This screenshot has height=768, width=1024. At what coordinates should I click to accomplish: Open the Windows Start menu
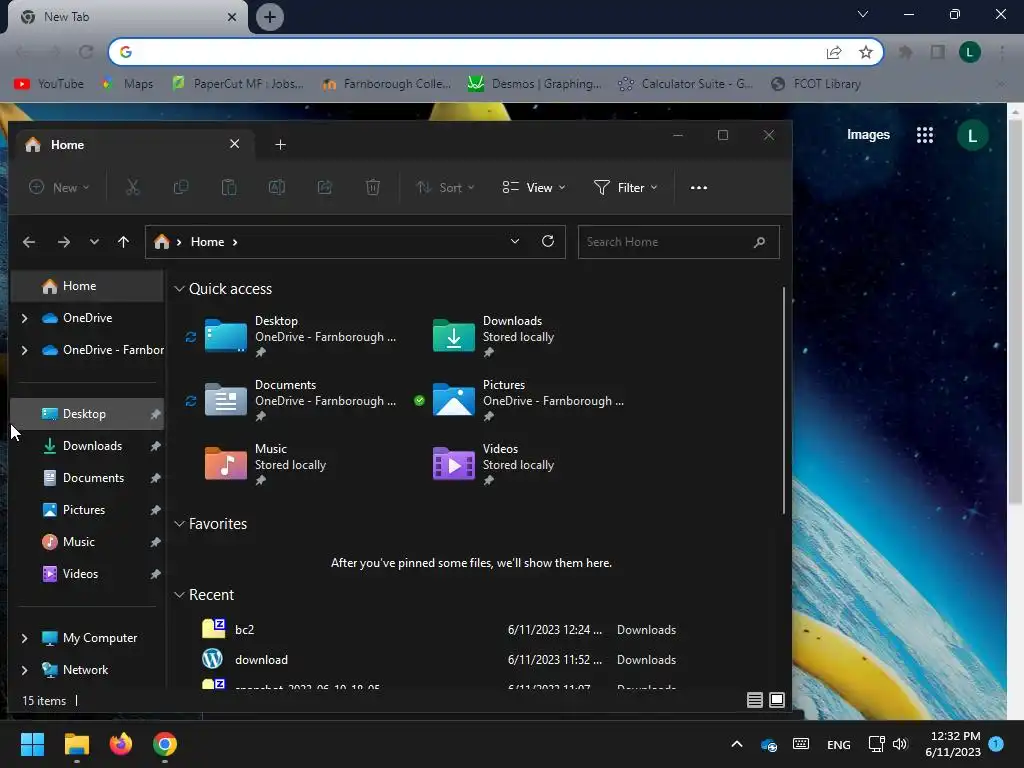tap(32, 744)
